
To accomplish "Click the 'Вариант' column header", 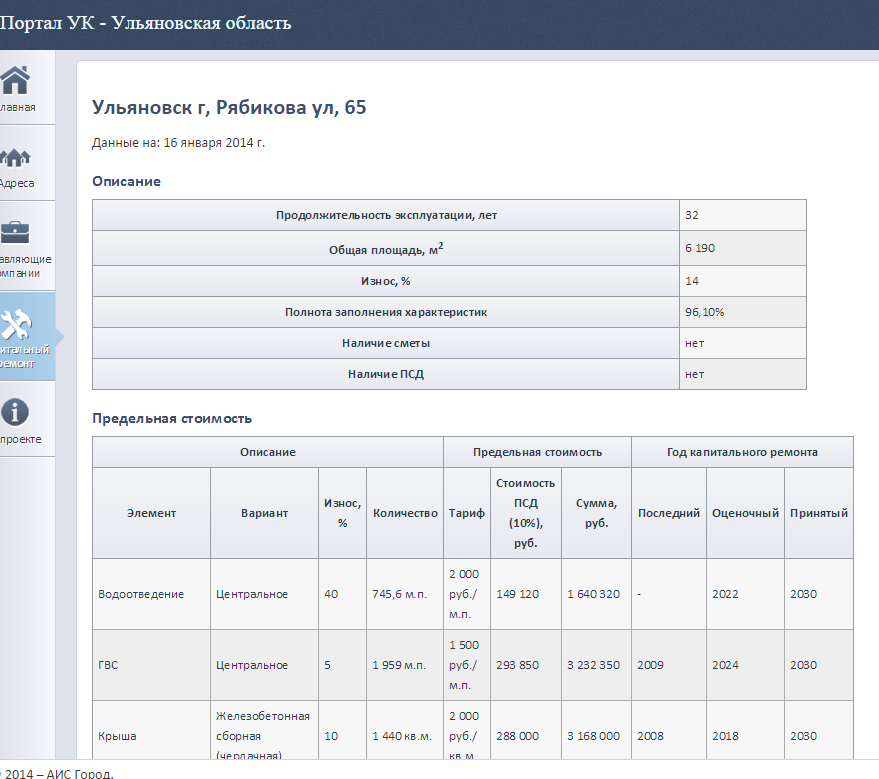I will click(264, 513).
